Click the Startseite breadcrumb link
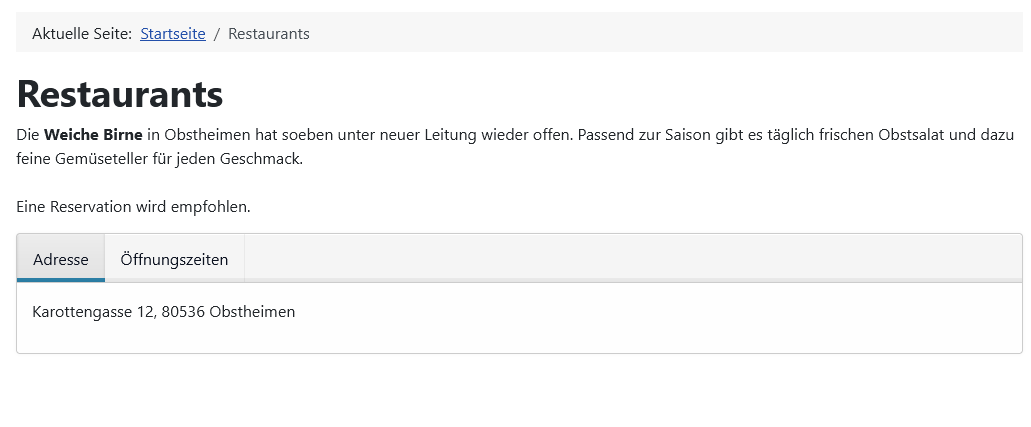This screenshot has width=1031, height=427. 172,34
